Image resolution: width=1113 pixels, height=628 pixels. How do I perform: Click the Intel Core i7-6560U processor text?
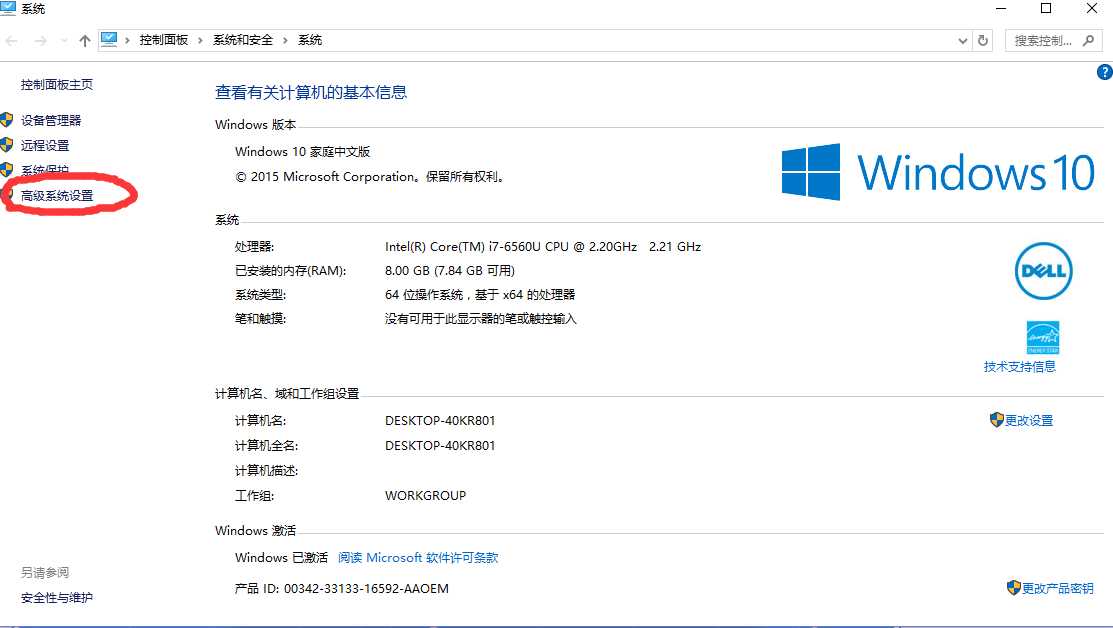(x=543, y=246)
